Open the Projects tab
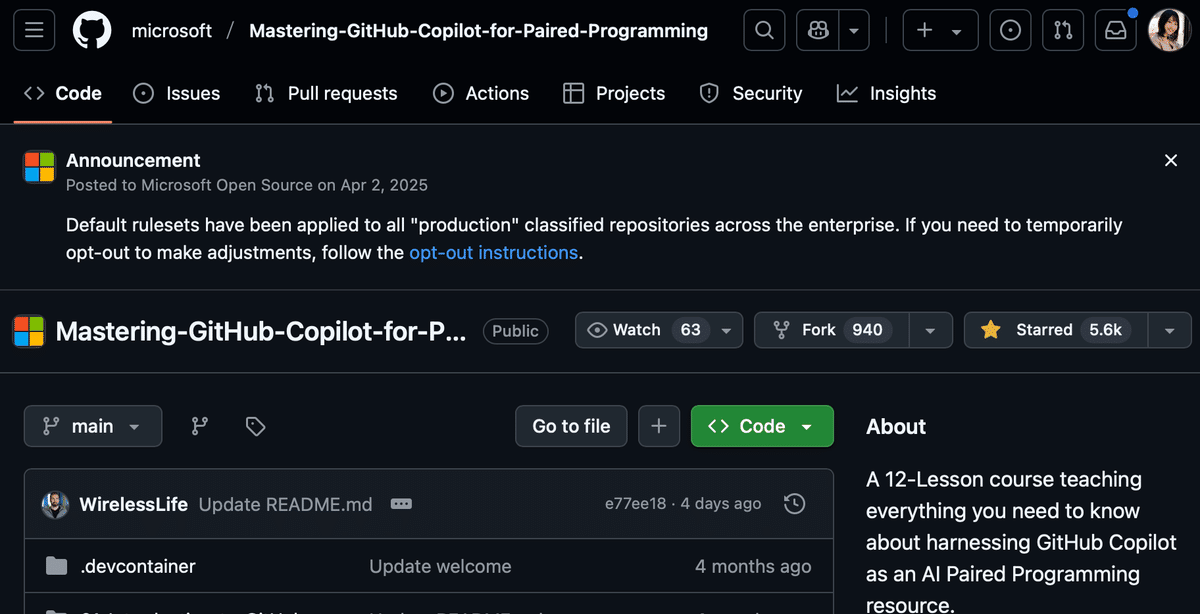This screenshot has height=614, width=1200. 614,93
